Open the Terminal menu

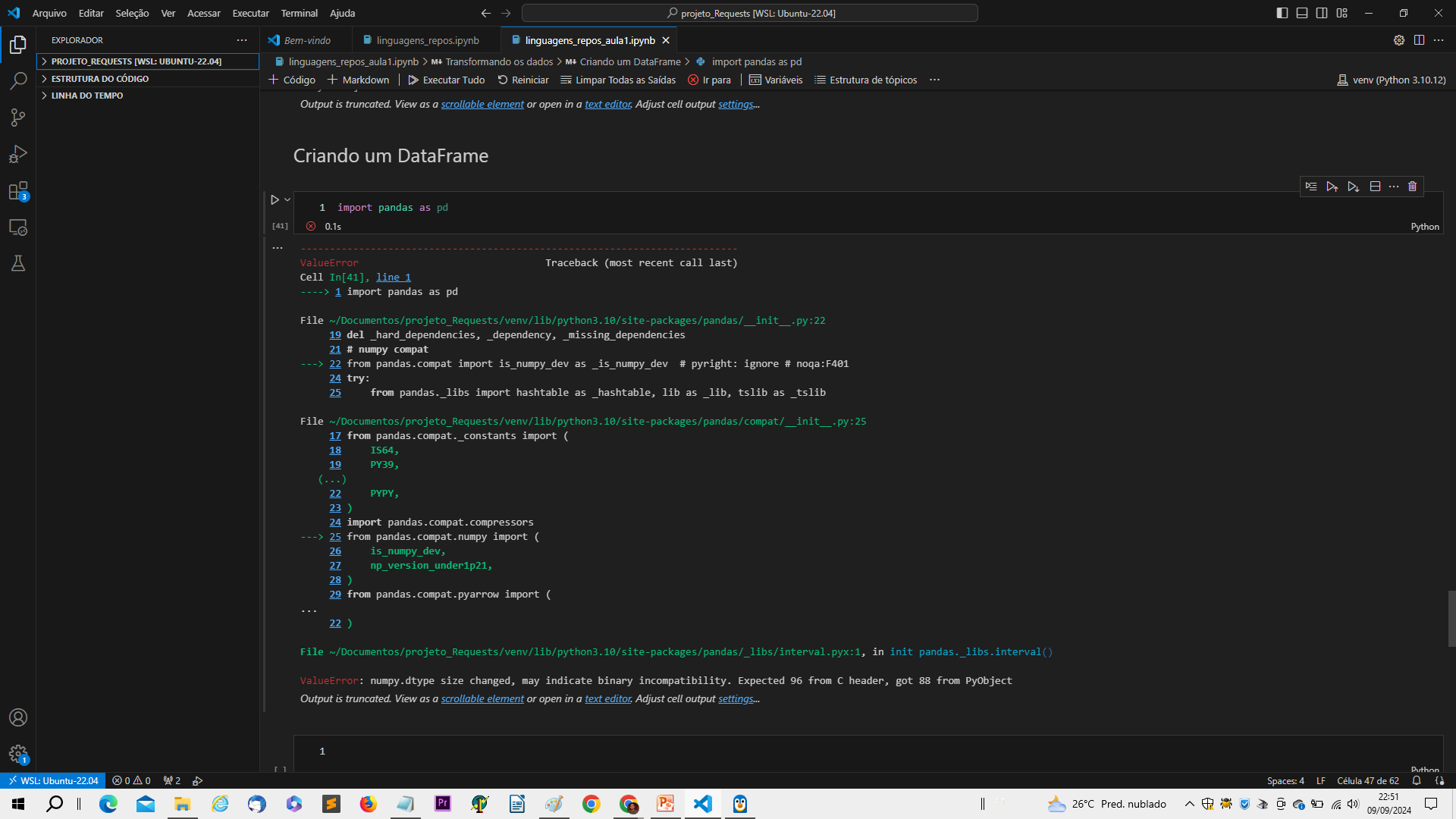pyautogui.click(x=299, y=13)
